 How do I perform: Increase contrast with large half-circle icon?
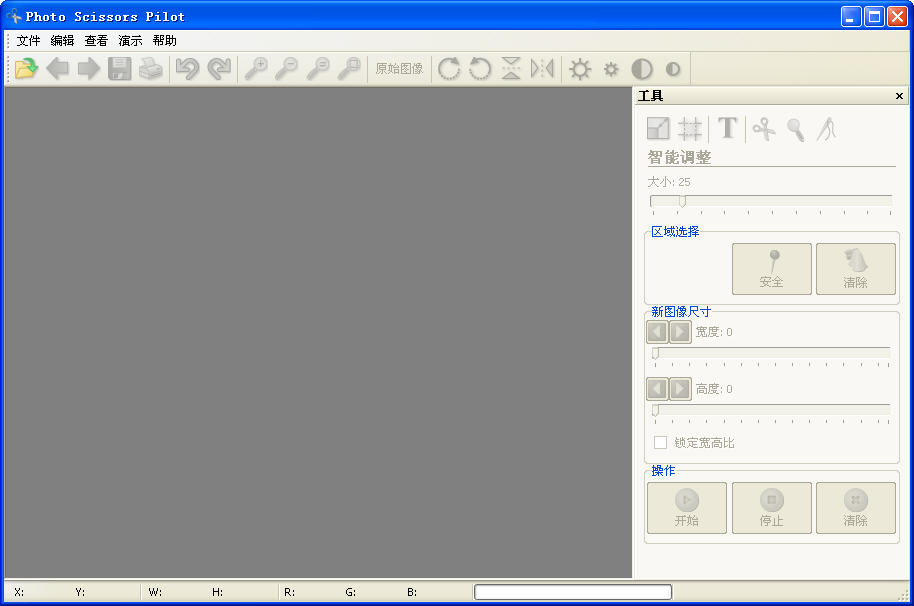[642, 69]
